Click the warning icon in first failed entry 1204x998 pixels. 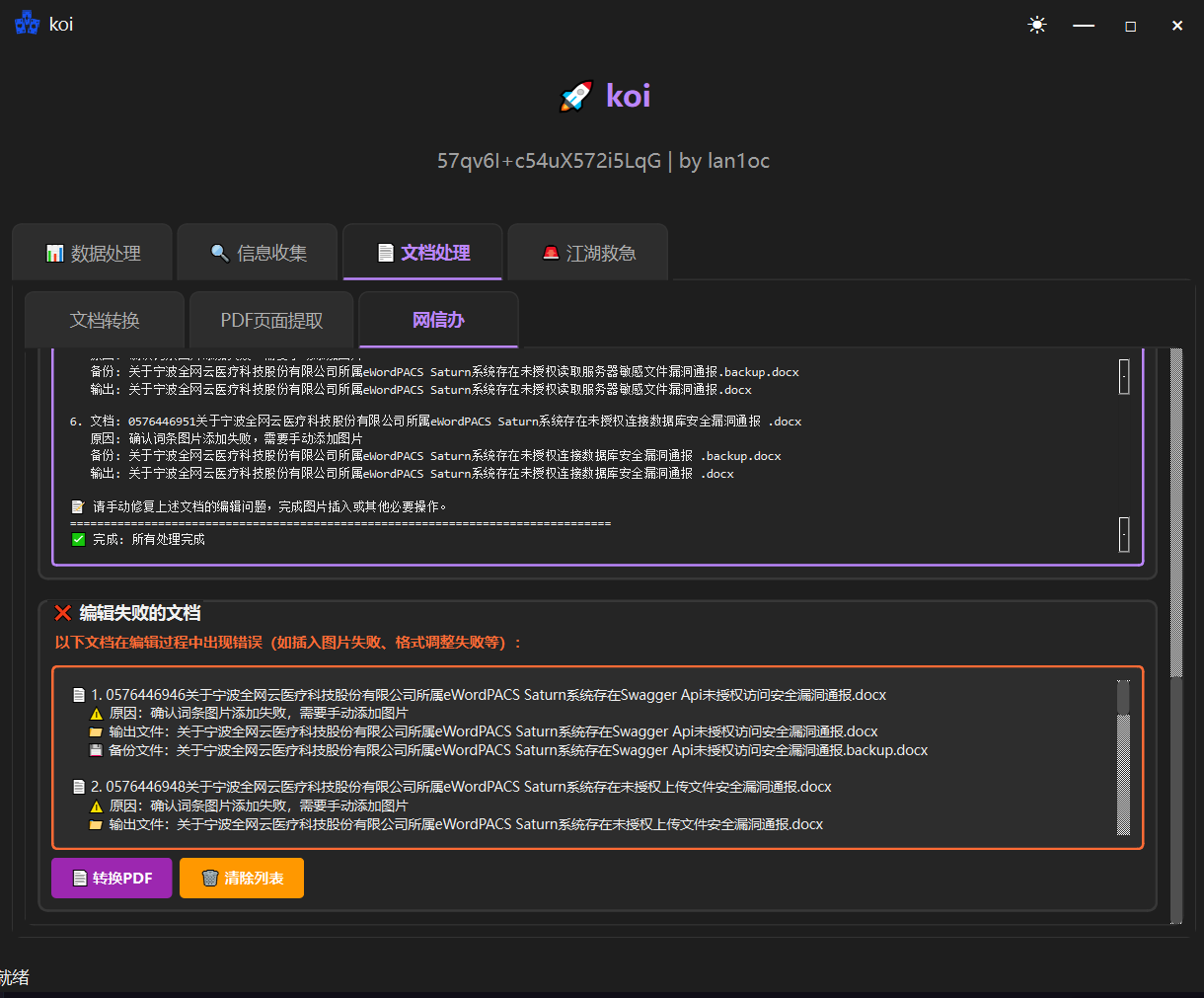pos(96,714)
